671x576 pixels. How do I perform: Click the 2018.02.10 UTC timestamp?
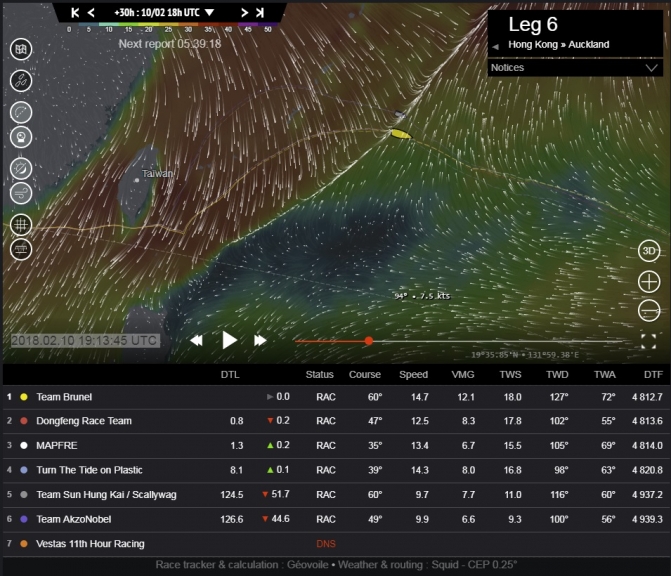pyautogui.click(x=84, y=341)
